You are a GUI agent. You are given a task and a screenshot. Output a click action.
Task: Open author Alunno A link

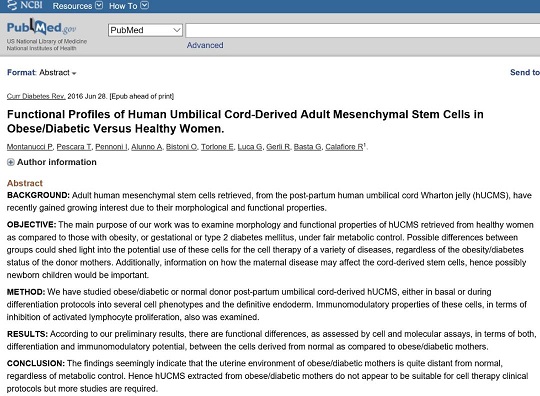[146, 147]
